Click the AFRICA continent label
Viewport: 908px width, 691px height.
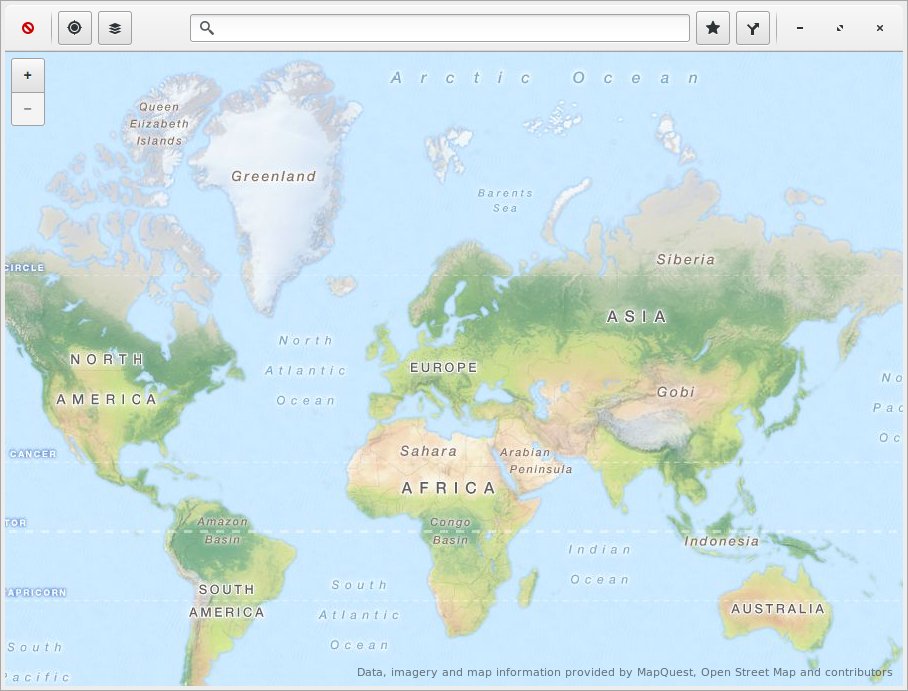(449, 488)
